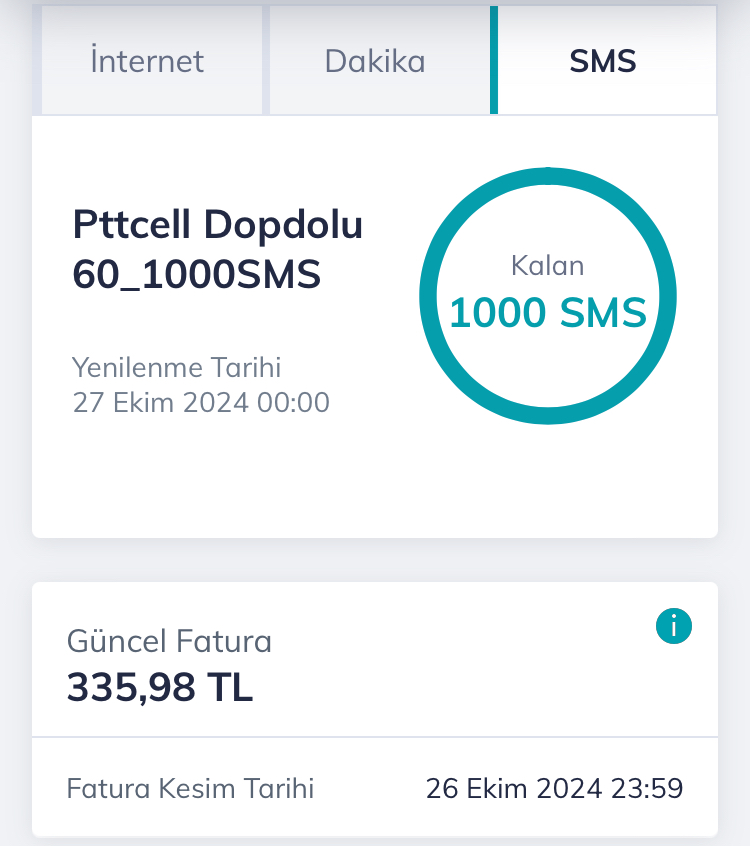Image resolution: width=750 pixels, height=846 pixels.
Task: Tap the teal active tab indicator bar
Action: [x=494, y=60]
